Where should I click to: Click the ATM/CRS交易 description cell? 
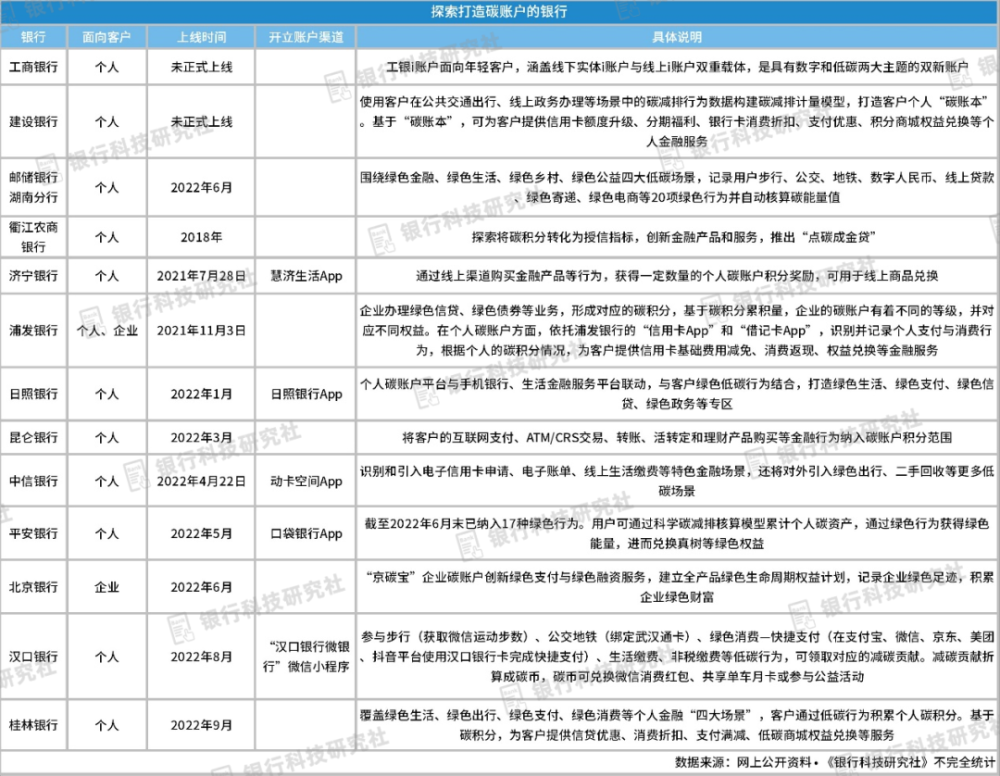pos(677,437)
